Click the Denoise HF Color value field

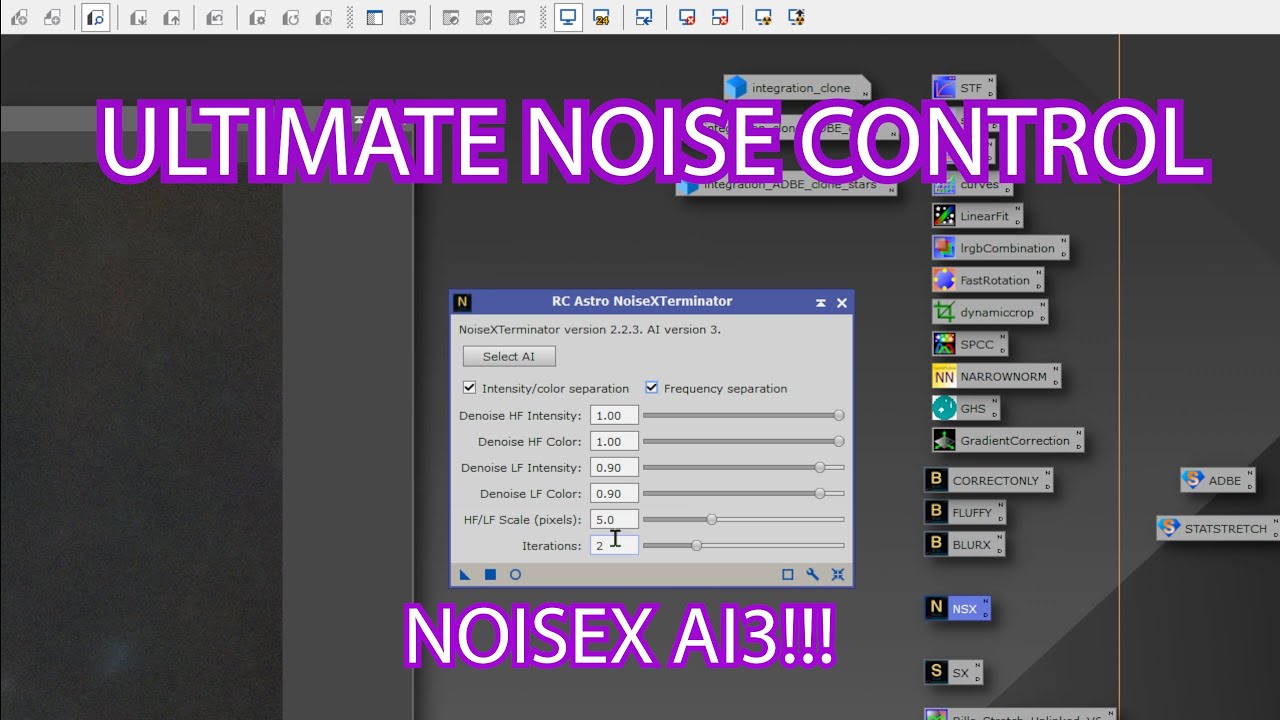[614, 441]
